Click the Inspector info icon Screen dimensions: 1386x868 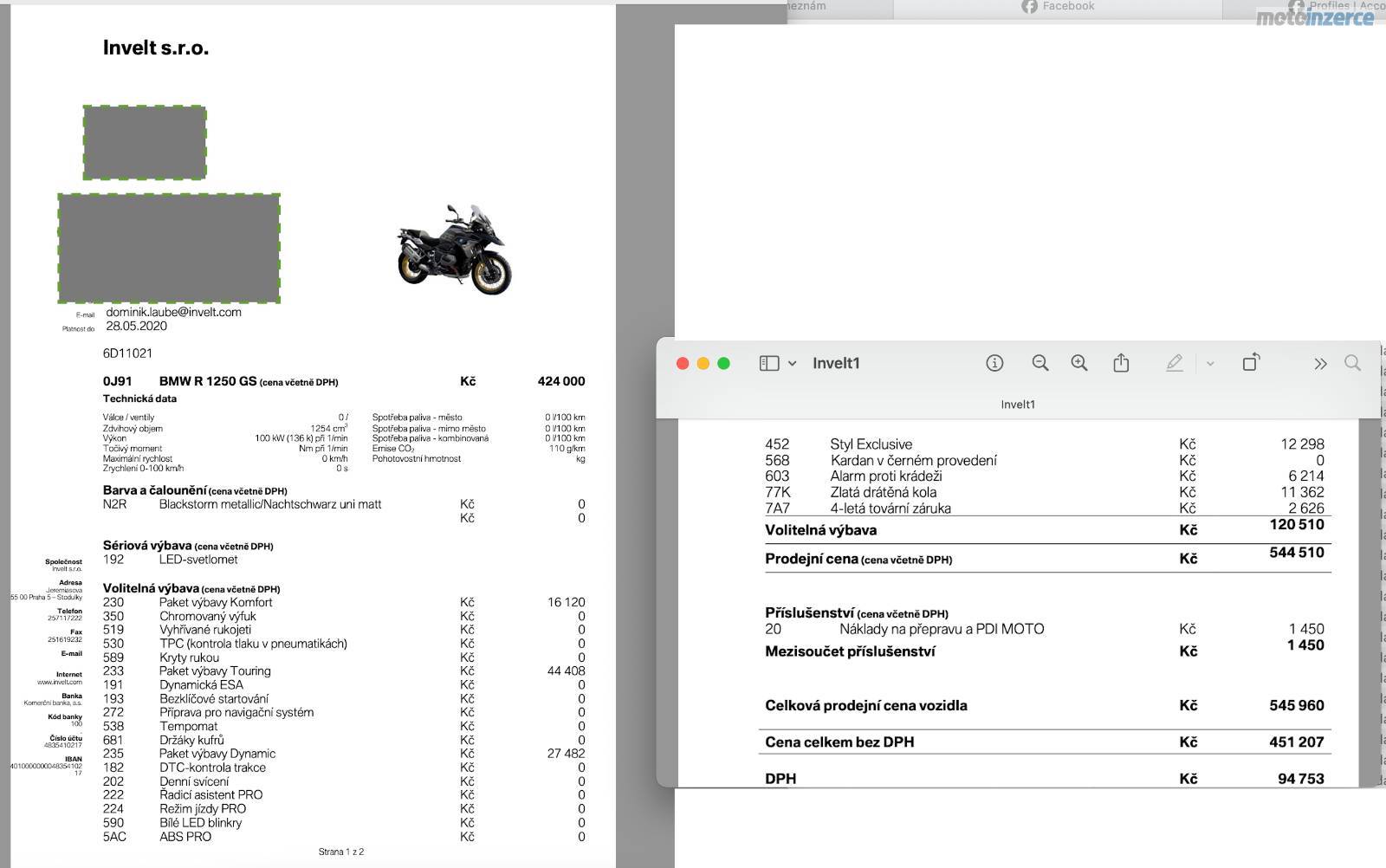coord(994,363)
